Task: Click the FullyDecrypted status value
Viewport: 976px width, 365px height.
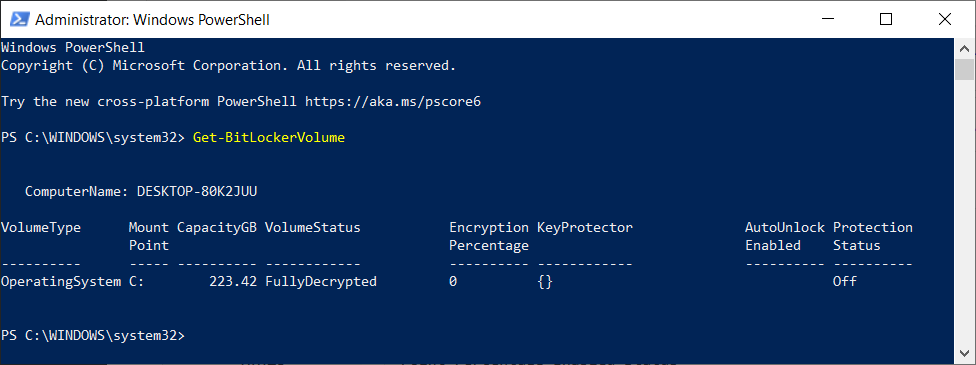Action: coord(321,282)
